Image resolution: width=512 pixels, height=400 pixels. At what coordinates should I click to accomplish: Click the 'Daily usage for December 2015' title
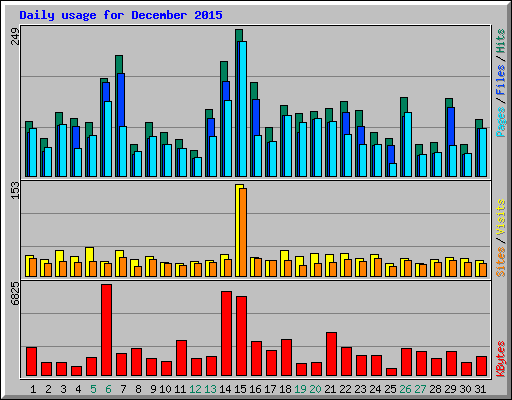121,15
